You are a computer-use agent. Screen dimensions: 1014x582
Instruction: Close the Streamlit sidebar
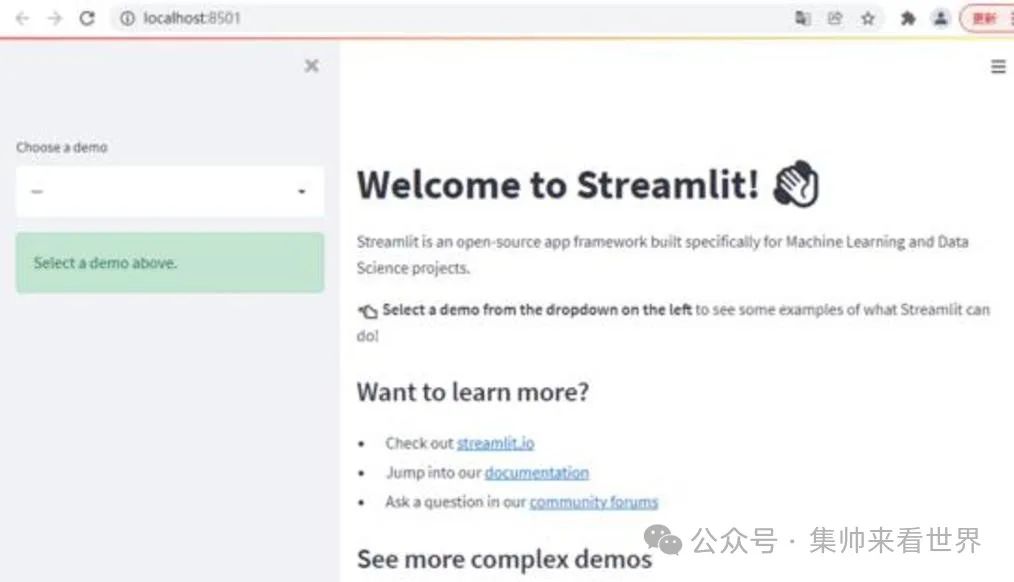coord(312,65)
